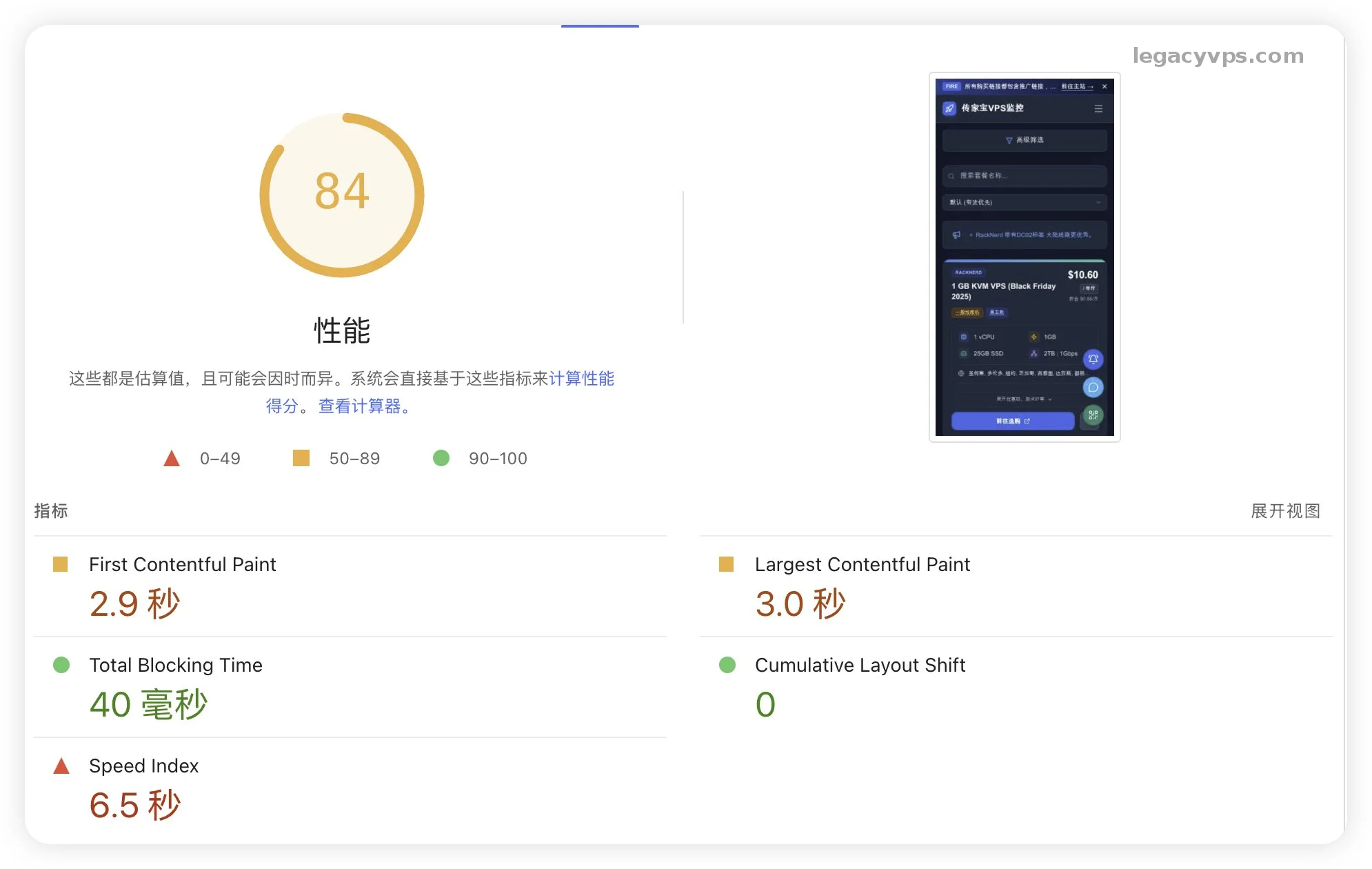Viewport: 1372px width, 869px height.
Task: Expand 展开视图 for metrics
Action: 1285,511
